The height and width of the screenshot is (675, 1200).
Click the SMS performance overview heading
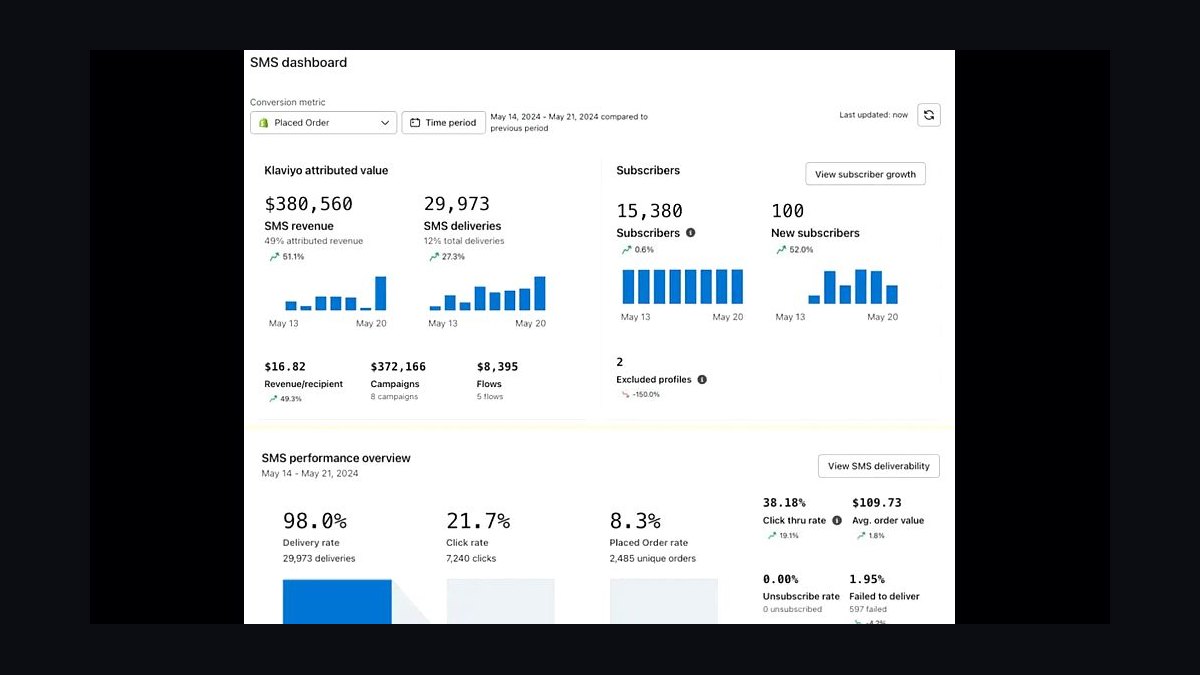pyautogui.click(x=336, y=458)
